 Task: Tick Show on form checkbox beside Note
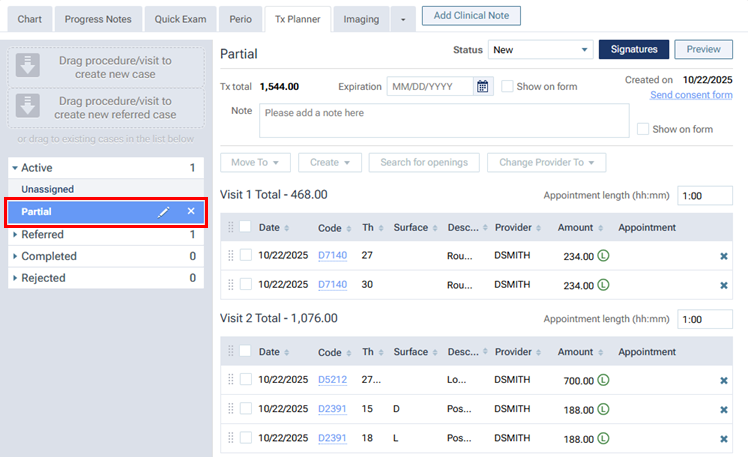point(643,129)
